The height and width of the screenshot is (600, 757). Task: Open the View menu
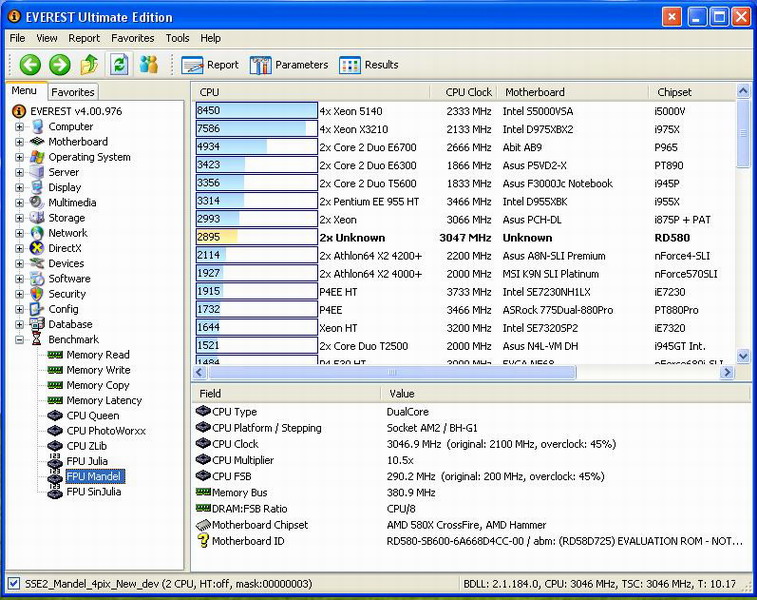pyautogui.click(x=47, y=38)
